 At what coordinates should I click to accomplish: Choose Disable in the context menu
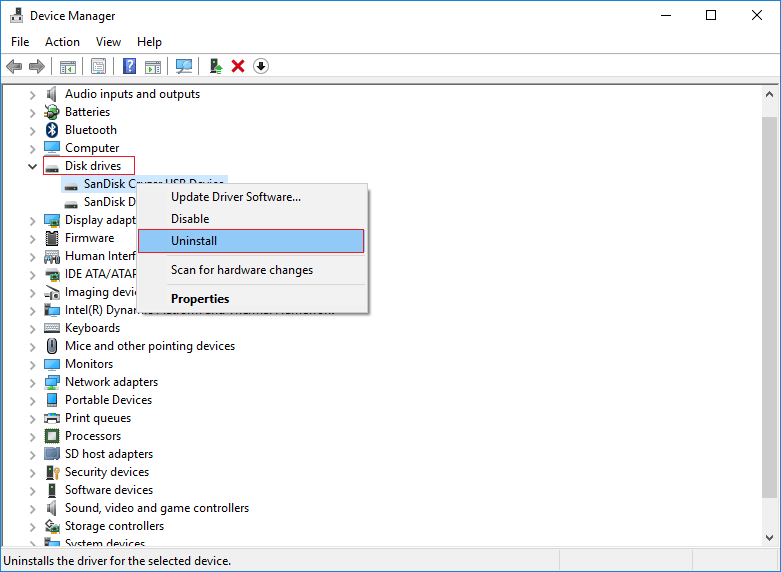click(x=252, y=219)
